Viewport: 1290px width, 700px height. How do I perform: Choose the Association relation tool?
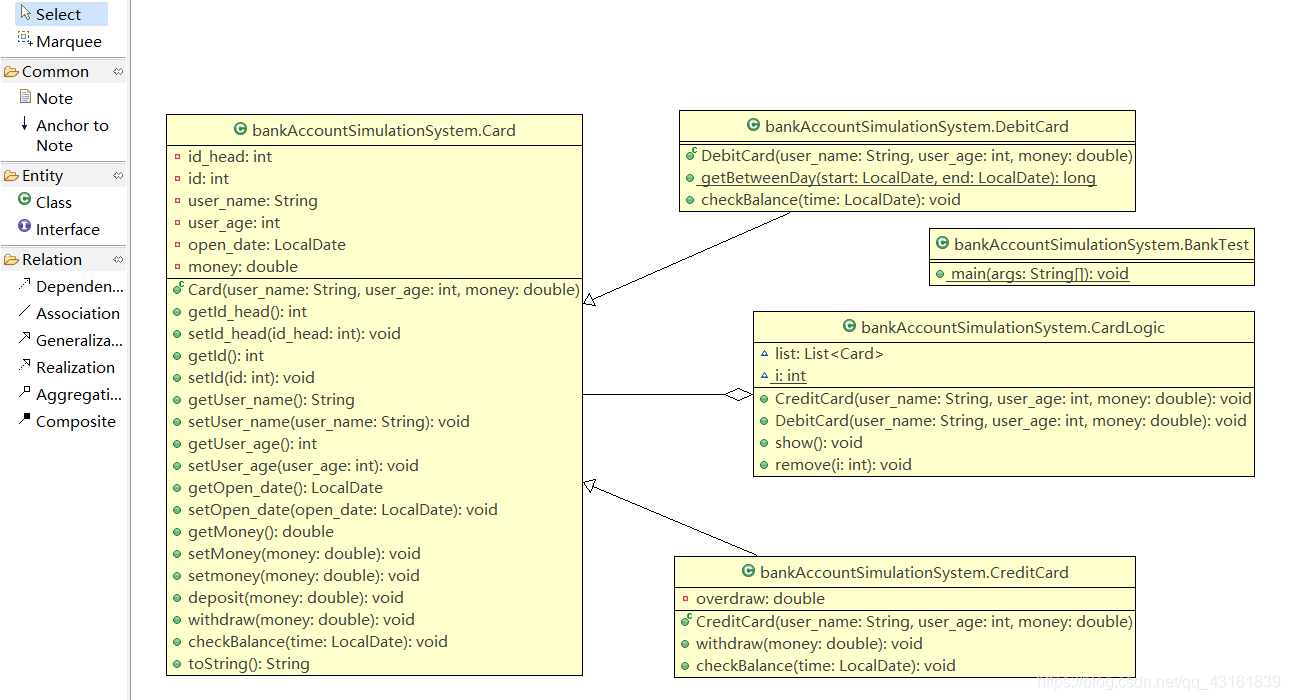pos(69,313)
